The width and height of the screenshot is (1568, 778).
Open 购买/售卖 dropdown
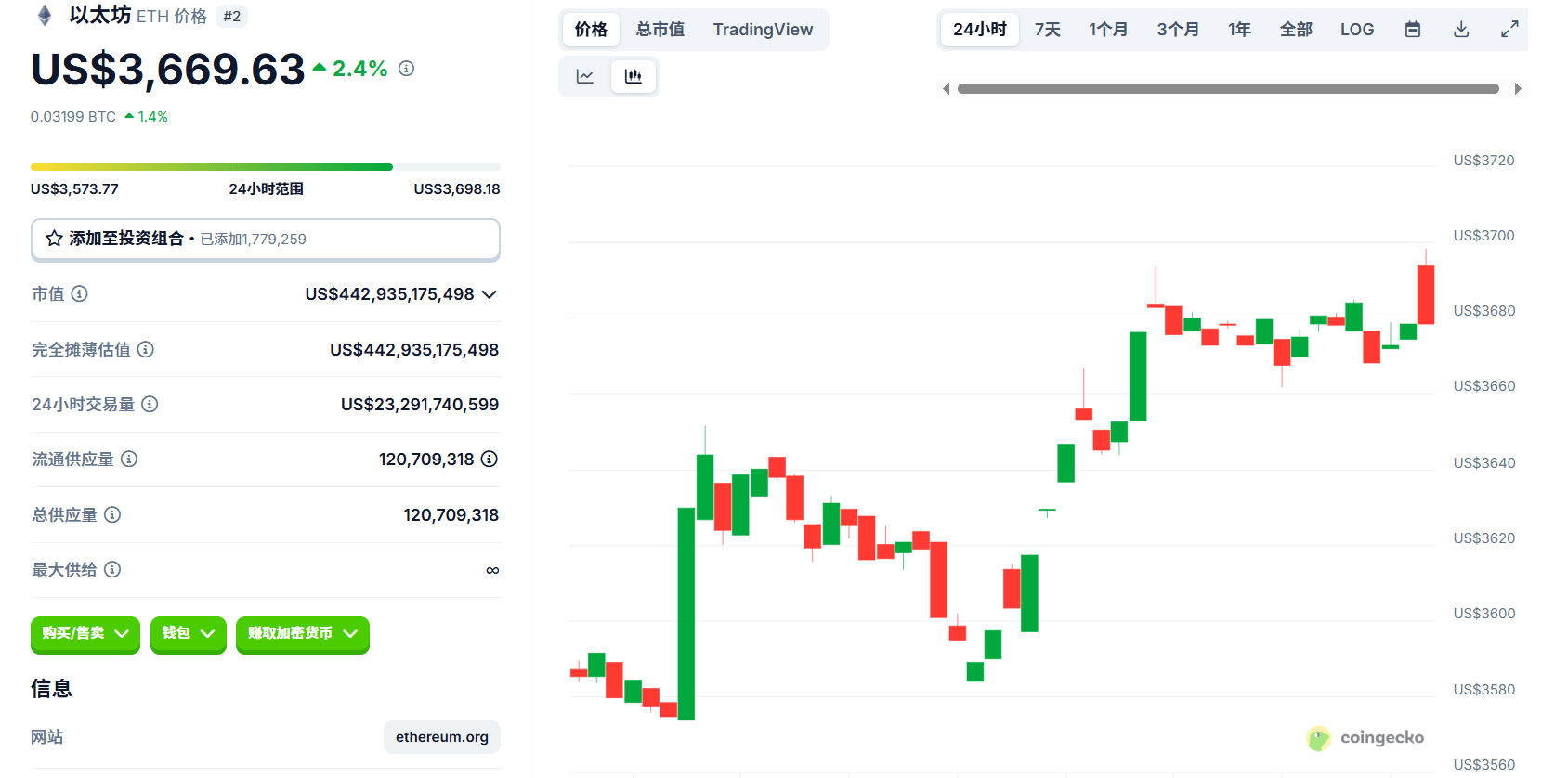[85, 634]
